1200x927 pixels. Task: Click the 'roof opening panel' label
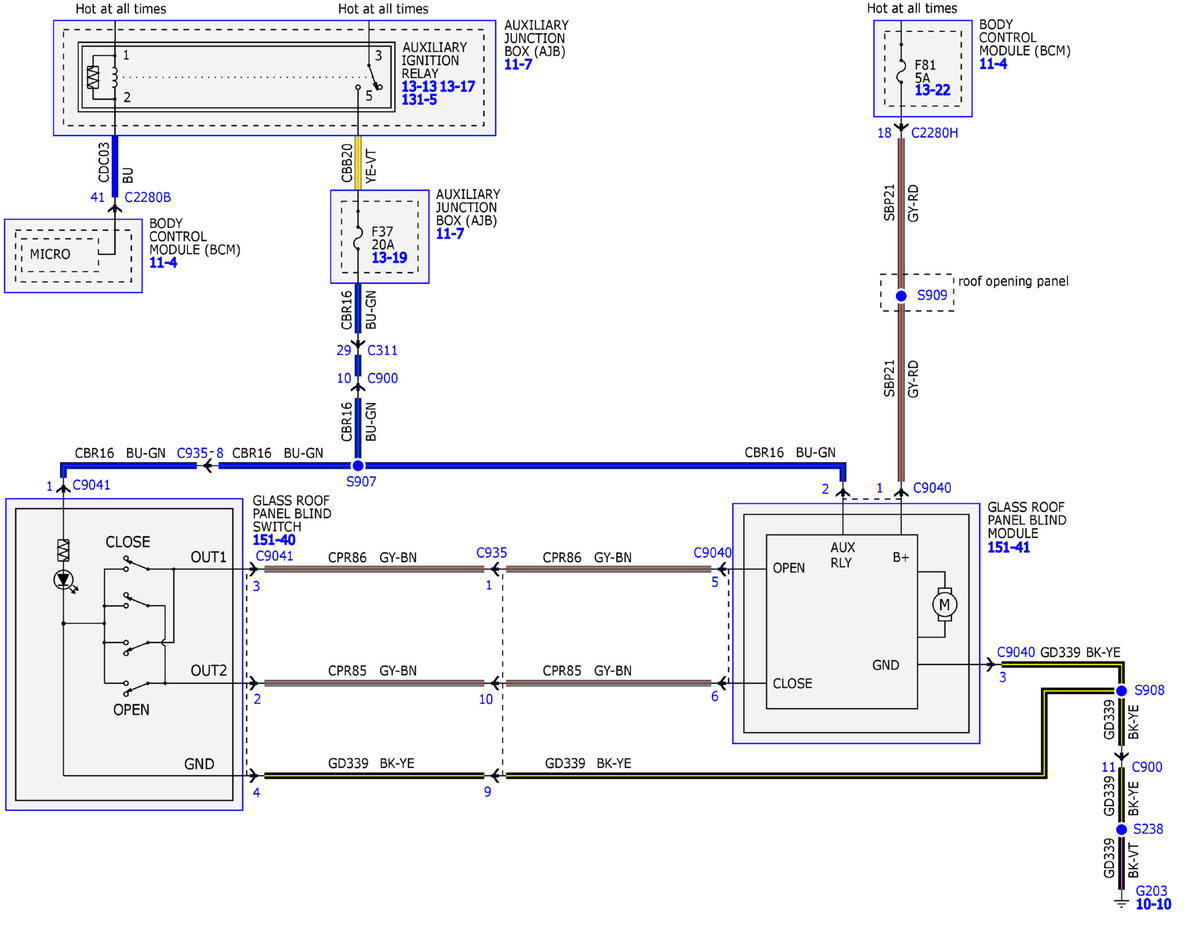(1013, 281)
